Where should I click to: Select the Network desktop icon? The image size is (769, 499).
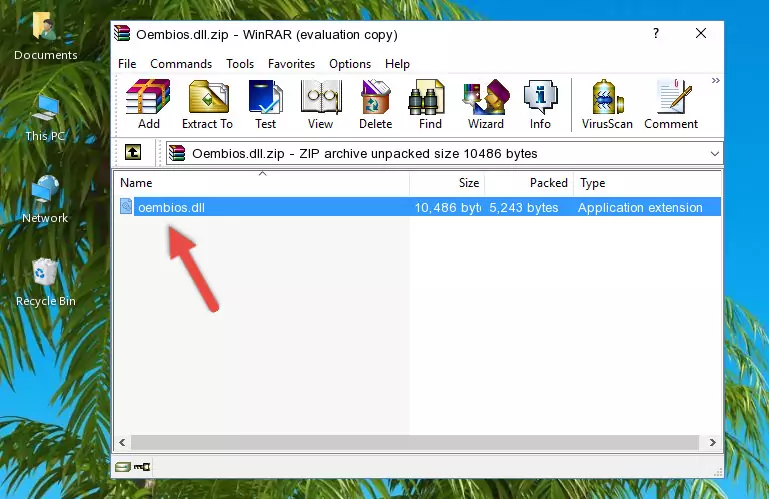(45, 199)
